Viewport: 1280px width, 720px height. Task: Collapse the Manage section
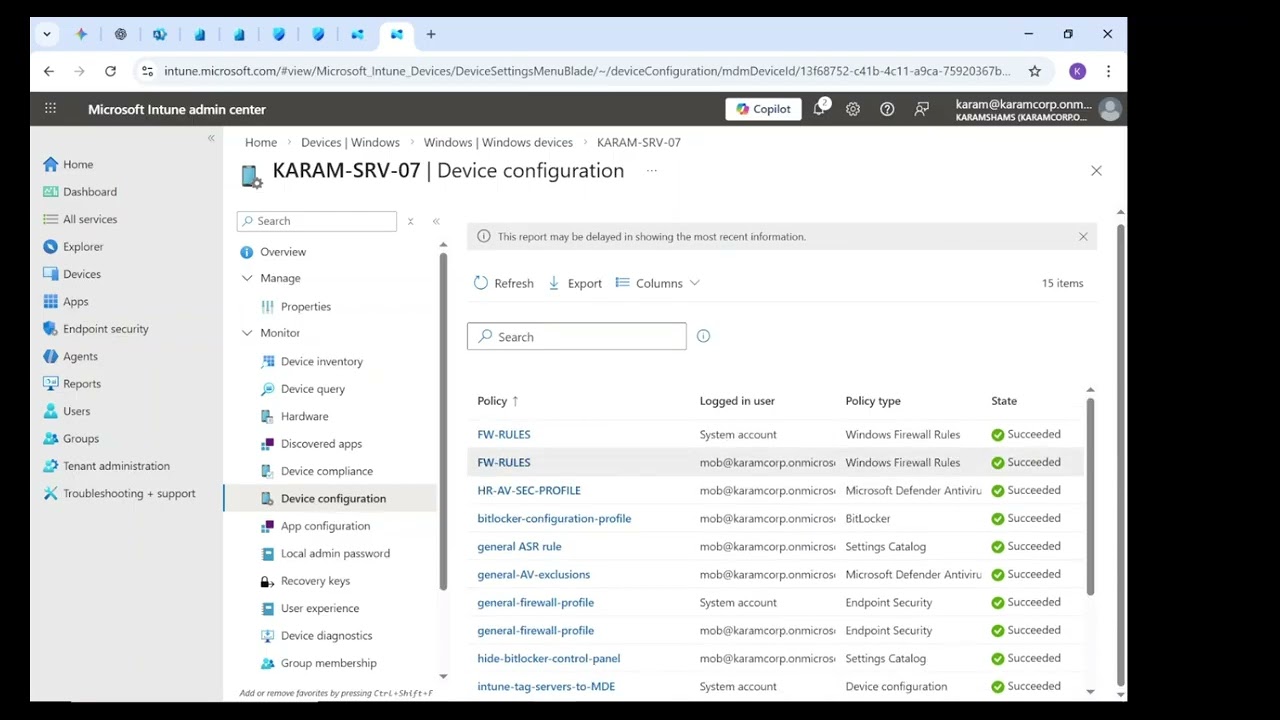click(247, 278)
